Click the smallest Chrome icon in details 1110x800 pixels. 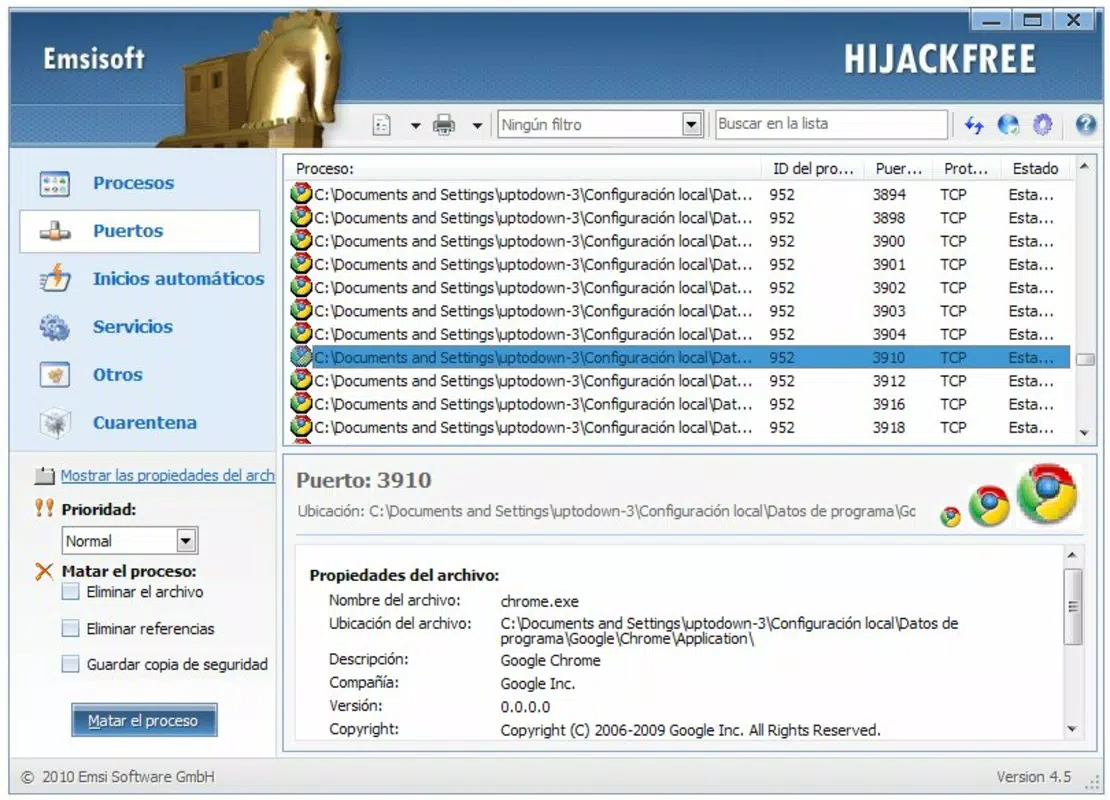950,518
